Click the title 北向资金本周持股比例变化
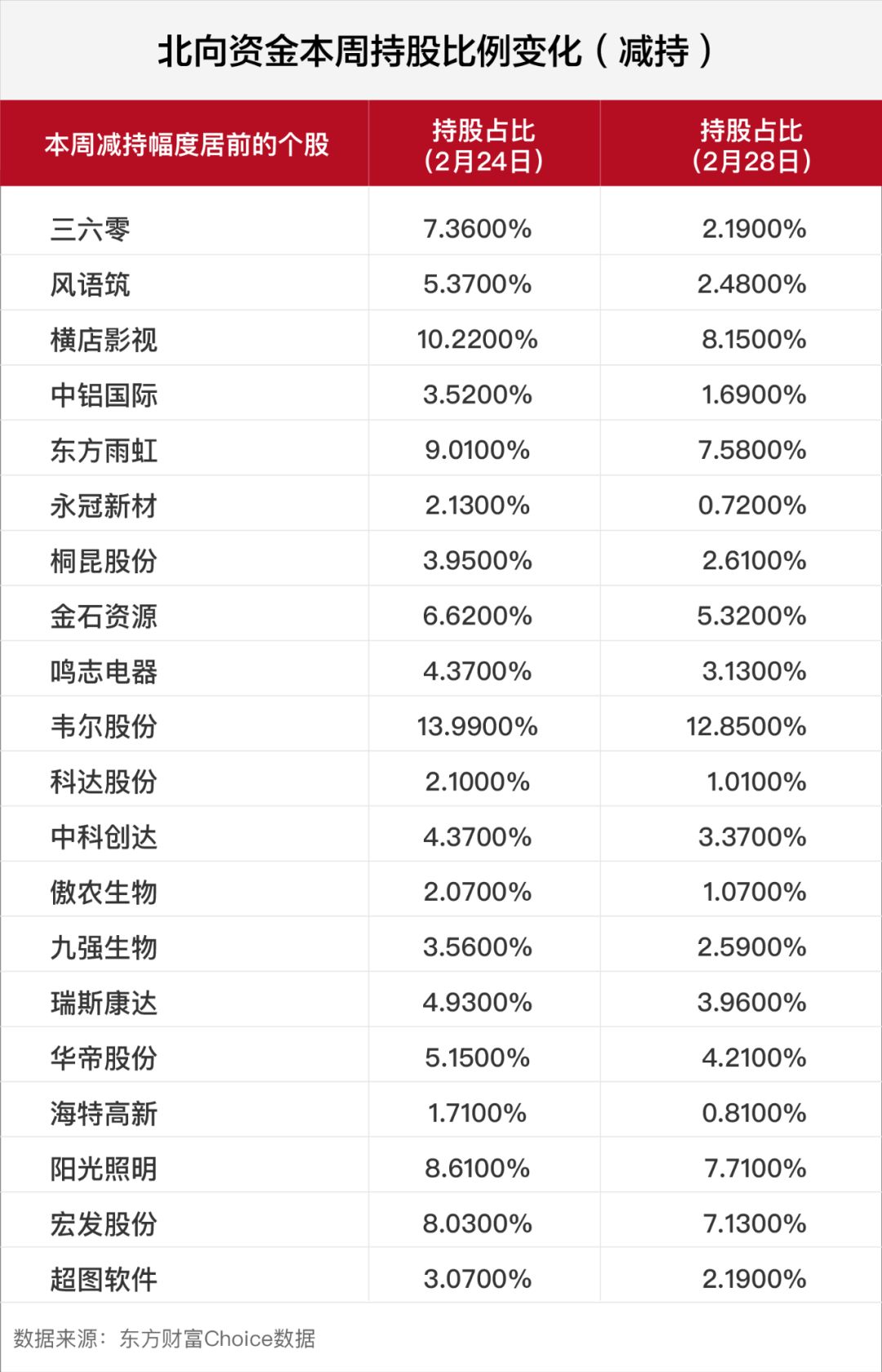This screenshot has width=882, height=1372. click(369, 51)
